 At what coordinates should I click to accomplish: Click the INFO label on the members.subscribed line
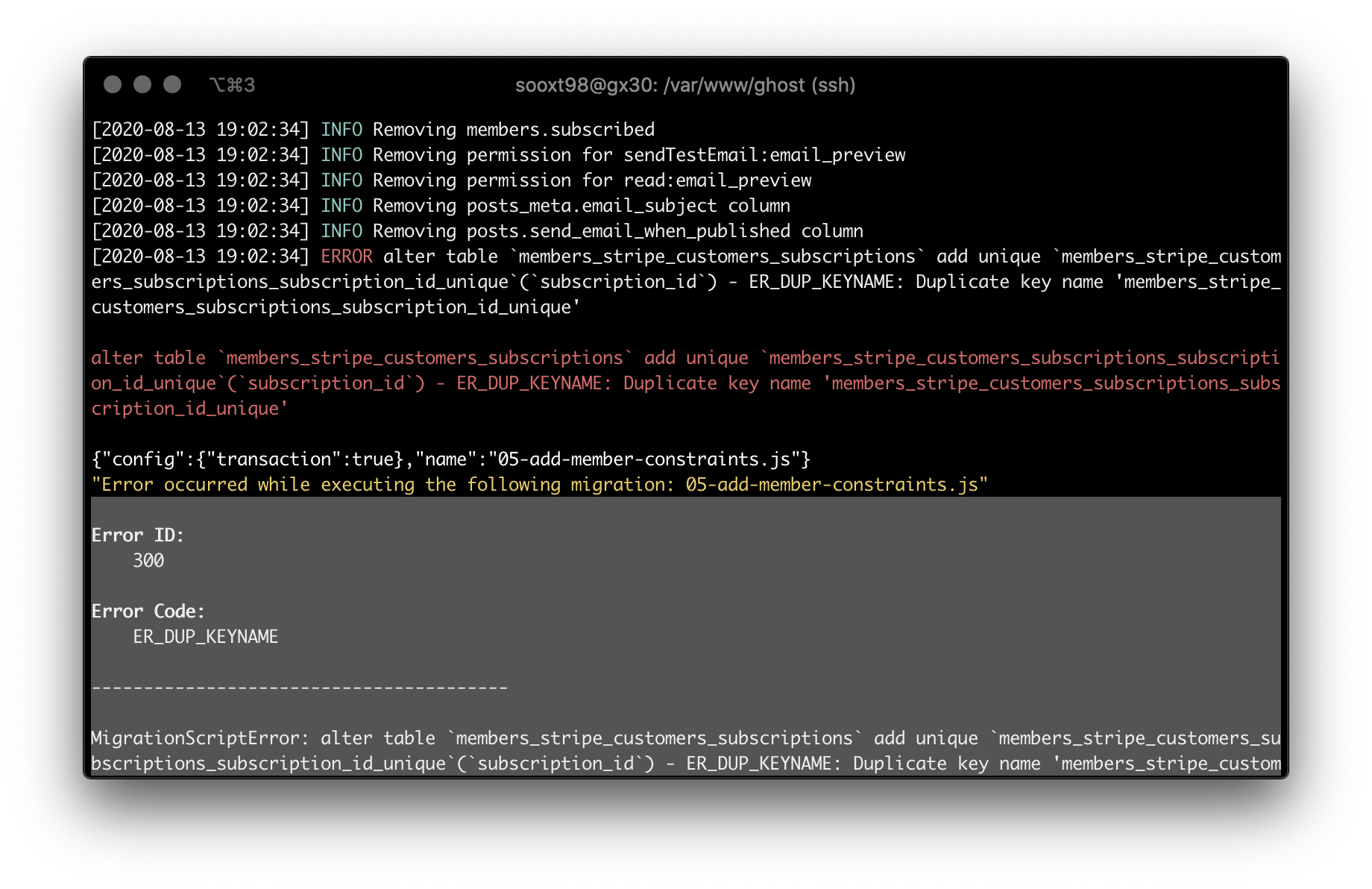tap(342, 130)
